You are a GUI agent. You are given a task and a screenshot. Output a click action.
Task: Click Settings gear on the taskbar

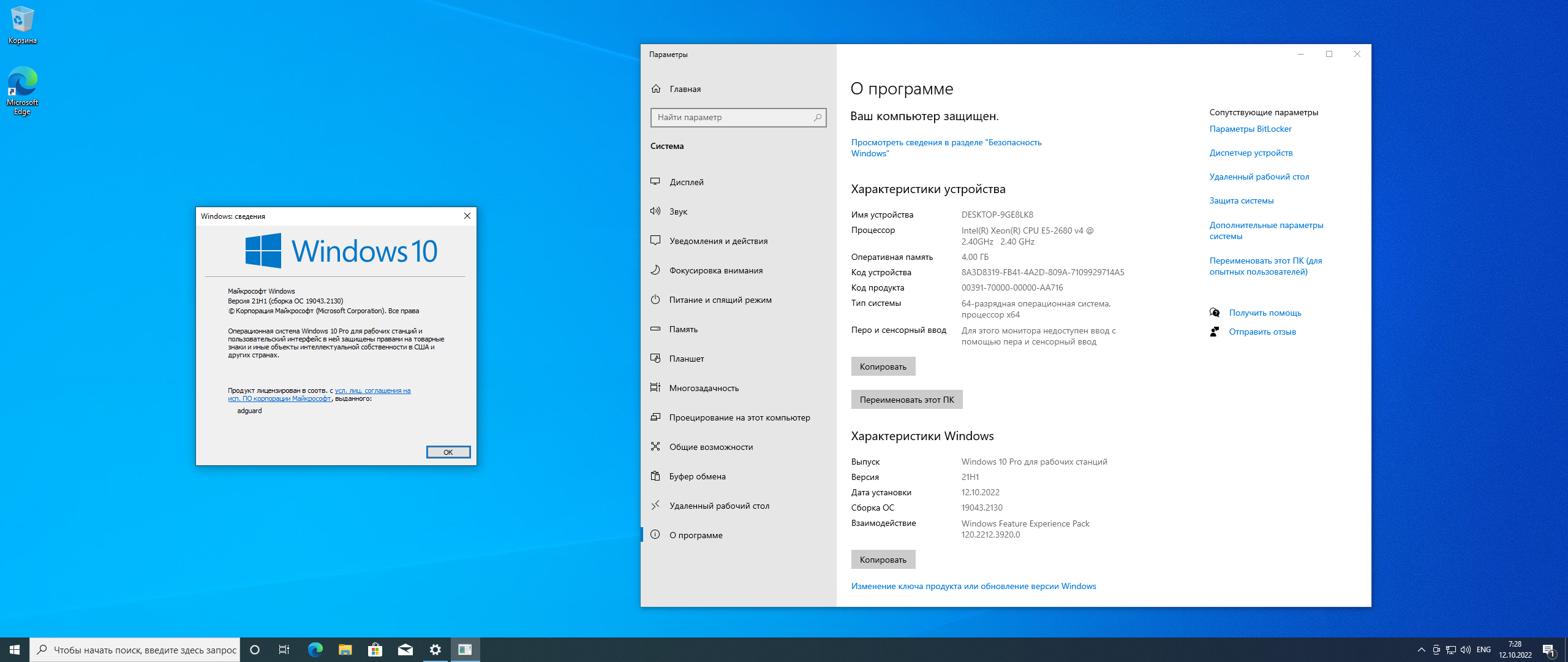click(x=435, y=650)
